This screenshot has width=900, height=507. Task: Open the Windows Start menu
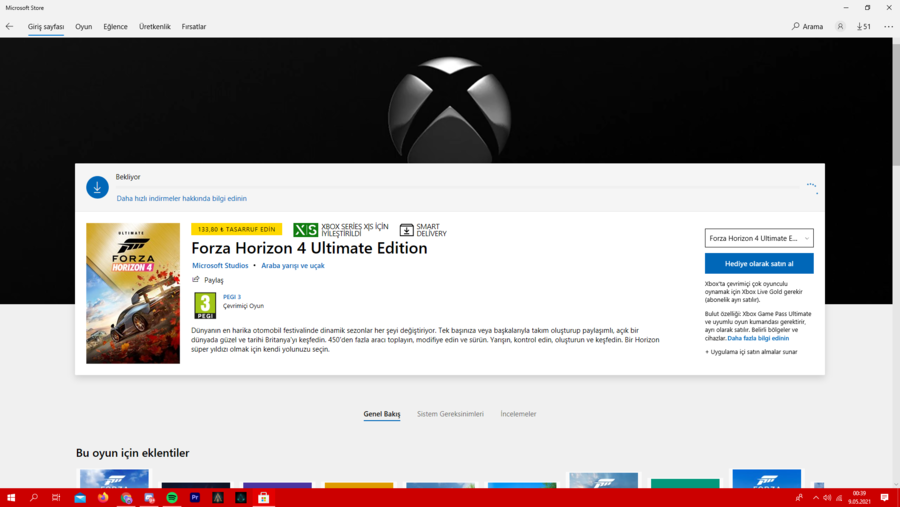tap(10, 498)
